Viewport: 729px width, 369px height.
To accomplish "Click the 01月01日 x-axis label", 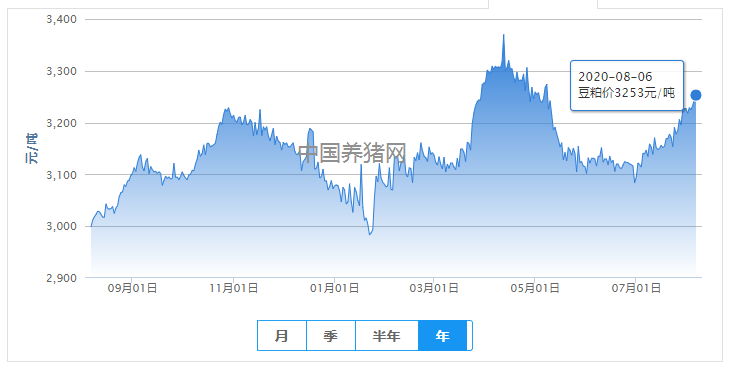I will 334,288.
